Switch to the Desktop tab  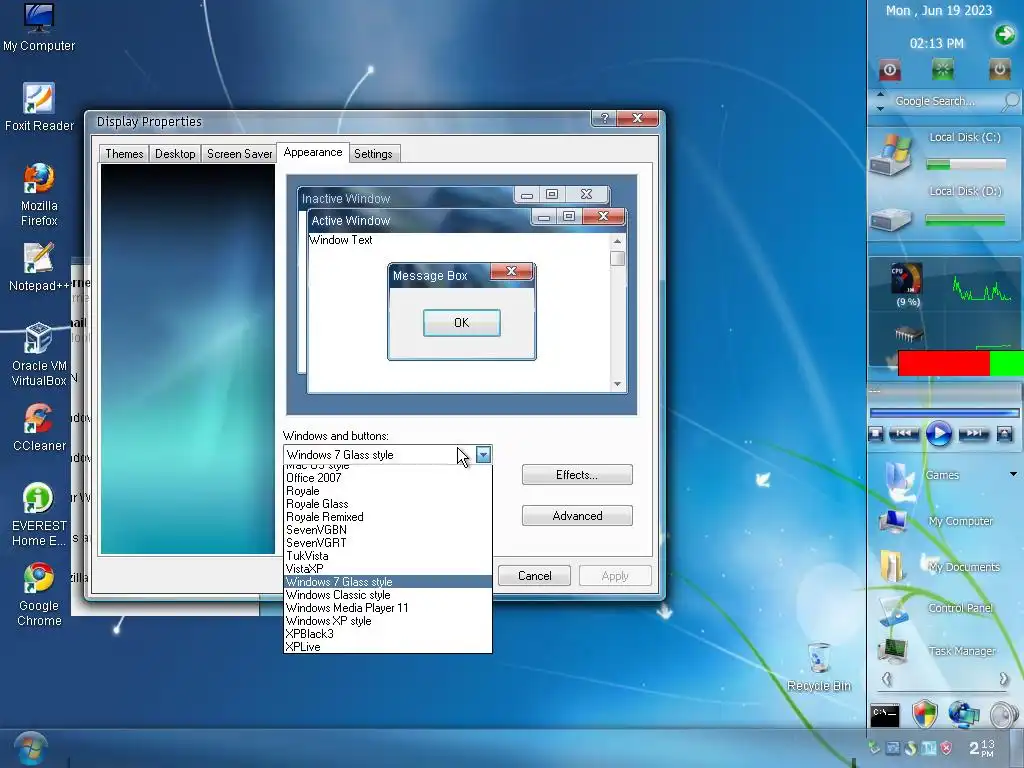tap(175, 154)
